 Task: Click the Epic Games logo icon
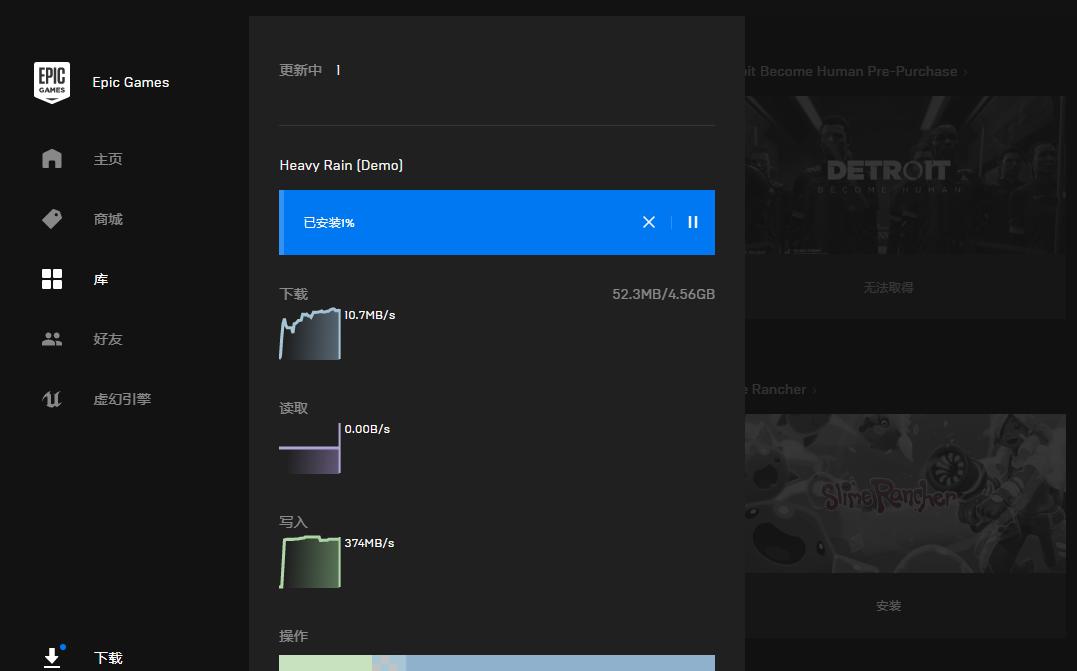click(x=51, y=82)
